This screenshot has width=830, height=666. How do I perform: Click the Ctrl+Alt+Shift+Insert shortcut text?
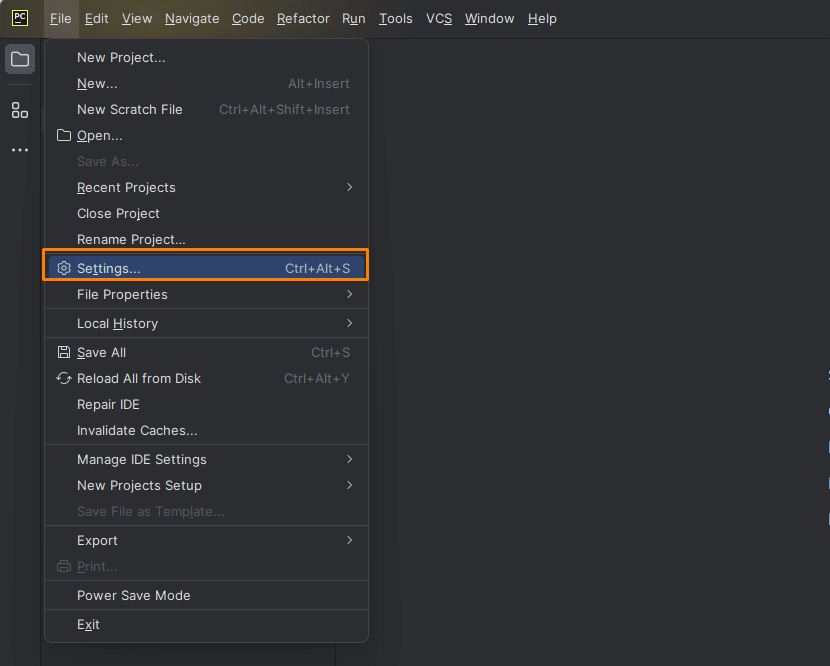coord(284,109)
